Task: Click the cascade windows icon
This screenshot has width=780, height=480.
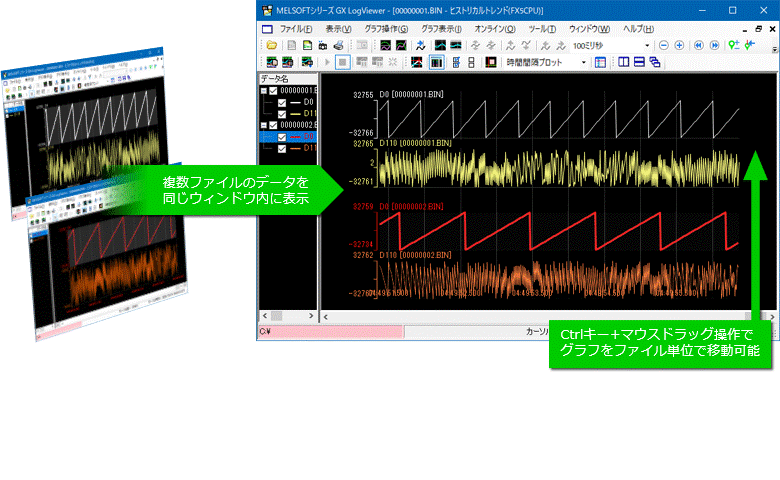Action: click(655, 62)
